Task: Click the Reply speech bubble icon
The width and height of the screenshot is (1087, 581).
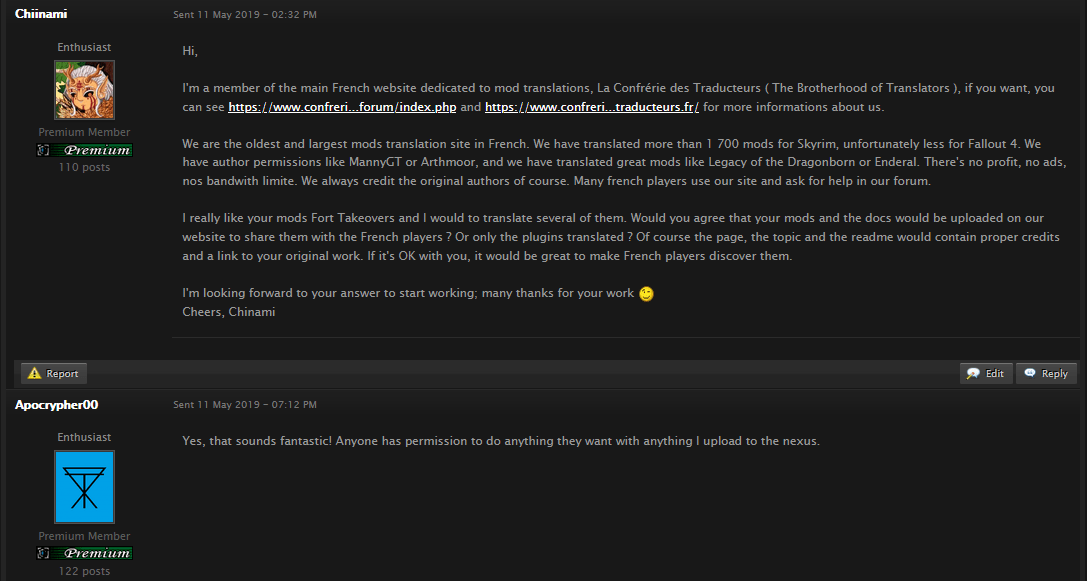Action: [x=1030, y=373]
